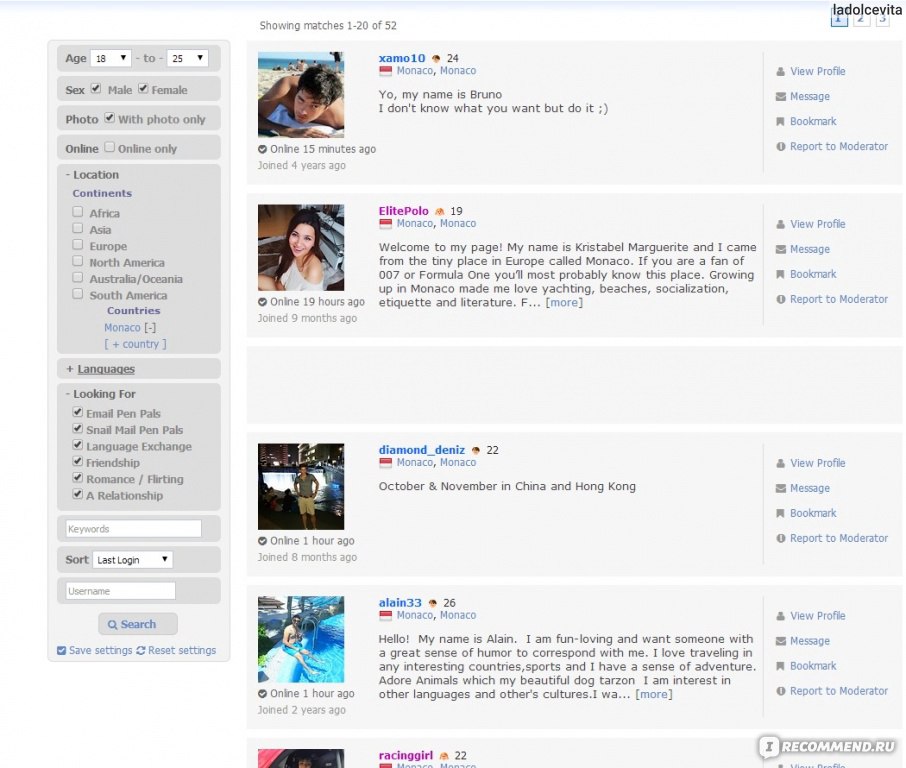The width and height of the screenshot is (906, 768).
Task: Open the minimum age dropdown showing 18
Action: pyautogui.click(x=110, y=58)
